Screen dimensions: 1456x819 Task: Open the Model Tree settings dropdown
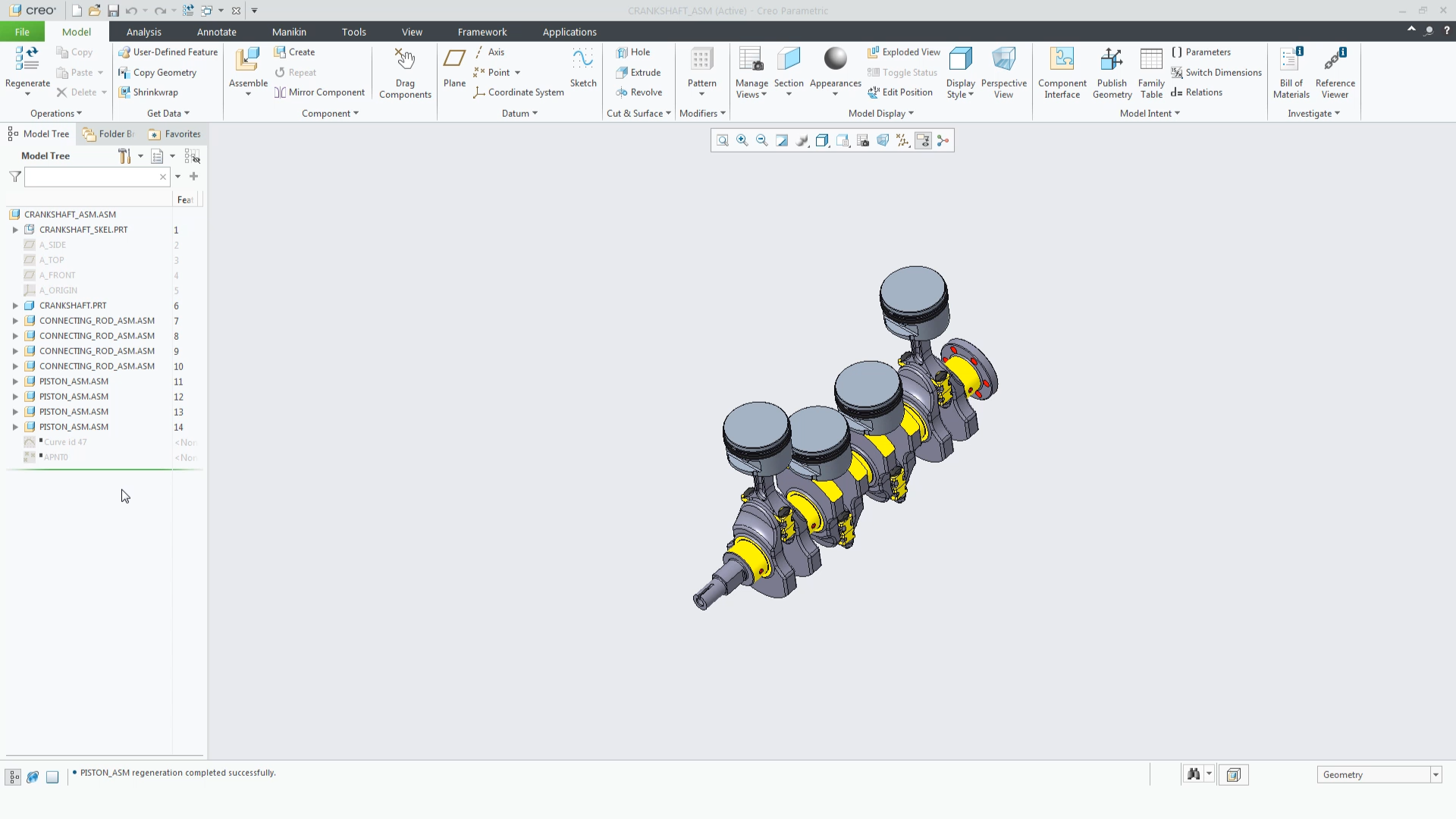[x=140, y=156]
